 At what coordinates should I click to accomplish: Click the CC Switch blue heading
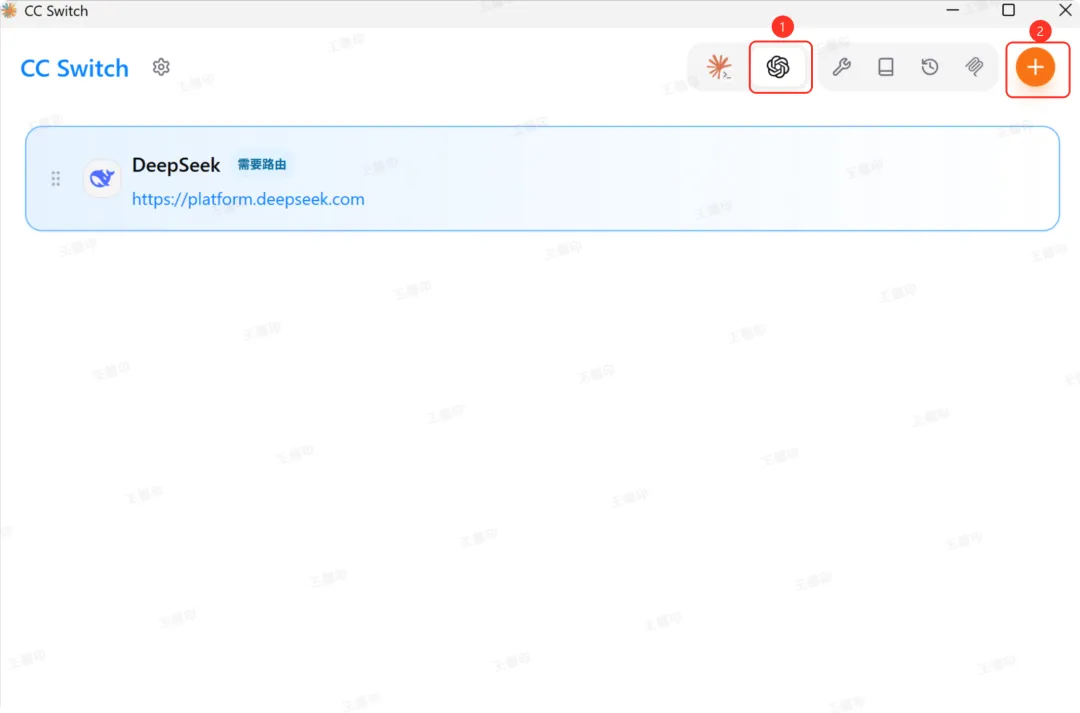click(x=74, y=68)
